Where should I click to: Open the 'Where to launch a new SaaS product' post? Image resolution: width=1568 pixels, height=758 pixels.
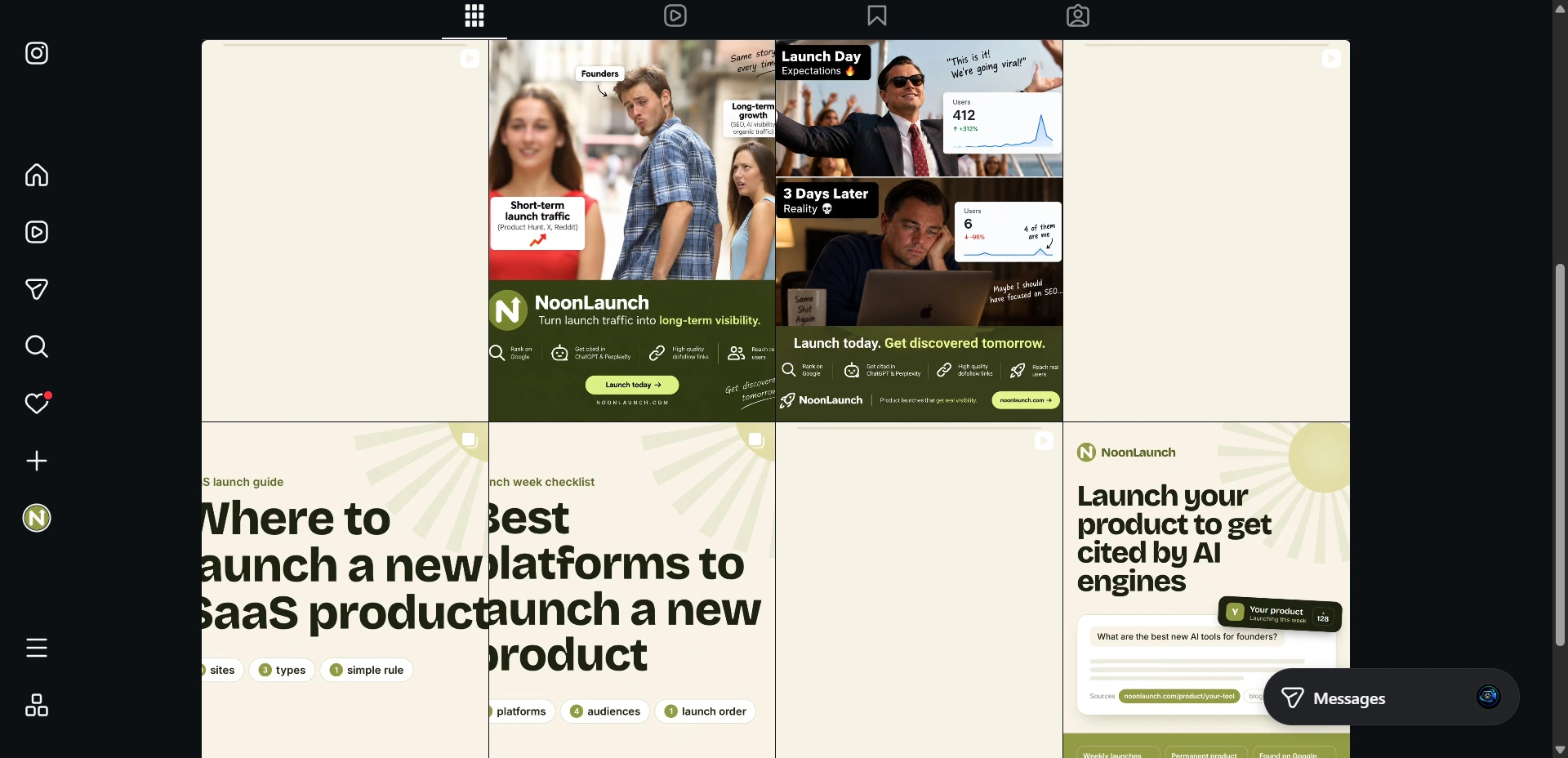coord(345,590)
